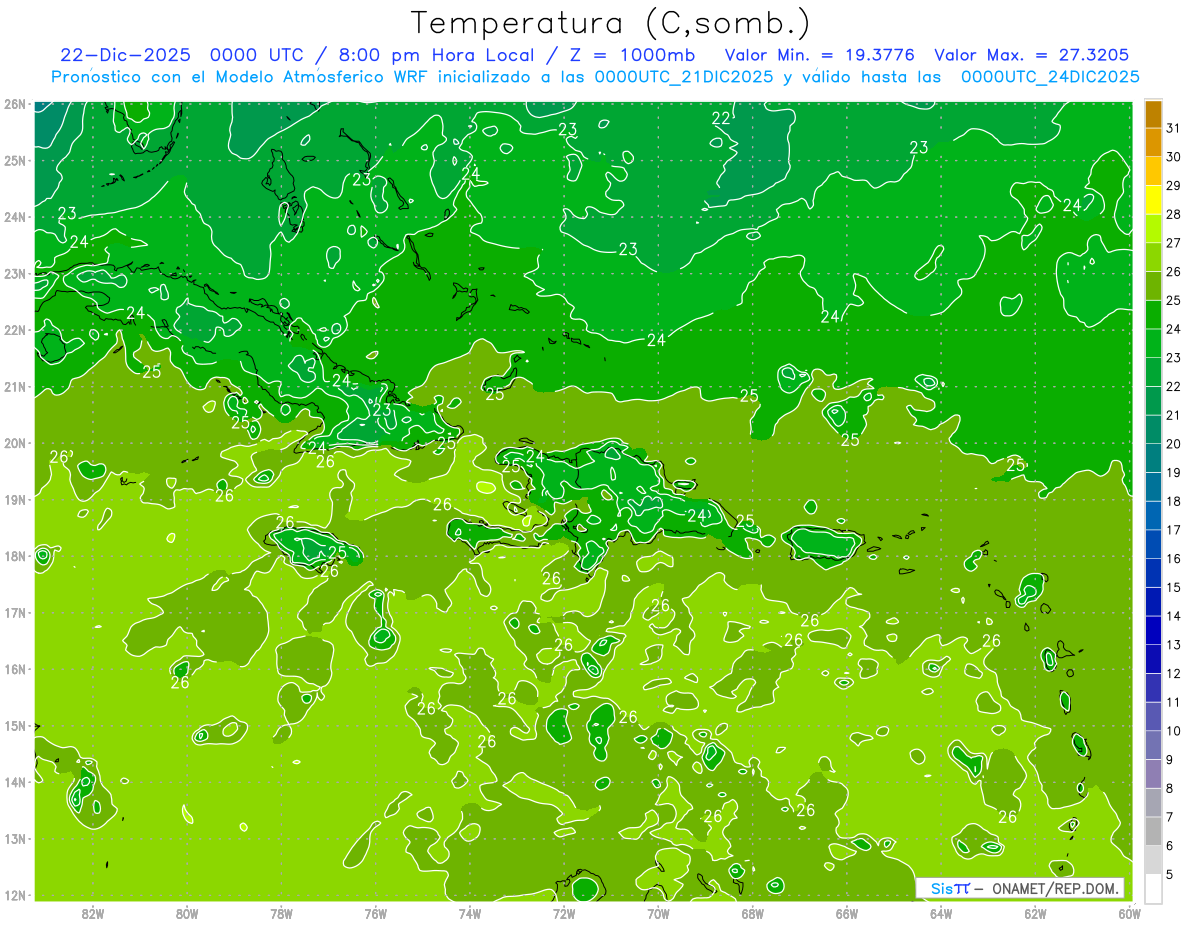Click the latitude axis label "16N"
This screenshot has height=927, width=1200.
(x=14, y=669)
